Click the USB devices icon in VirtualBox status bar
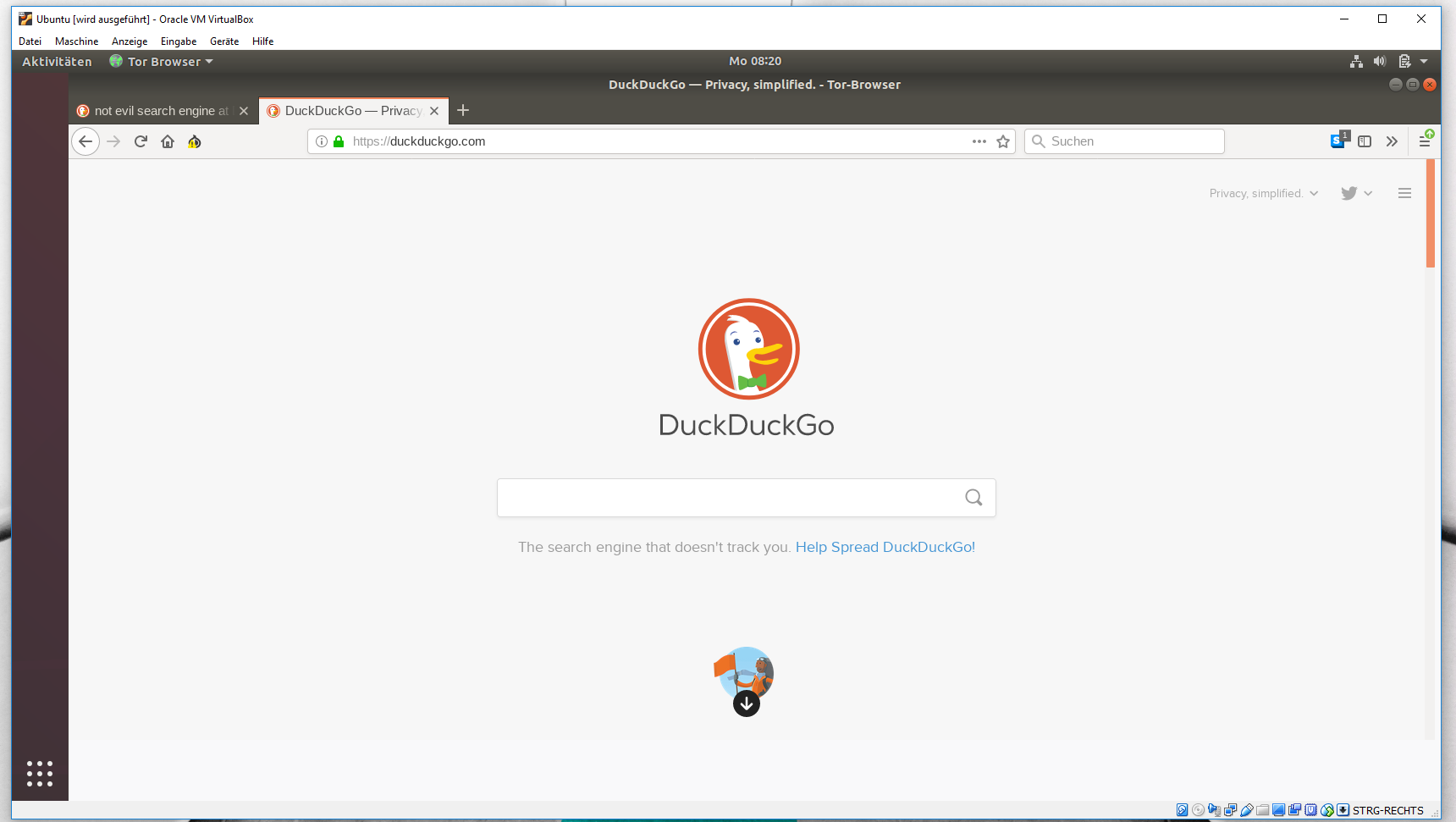Image resolution: width=1456 pixels, height=822 pixels. [x=1247, y=810]
